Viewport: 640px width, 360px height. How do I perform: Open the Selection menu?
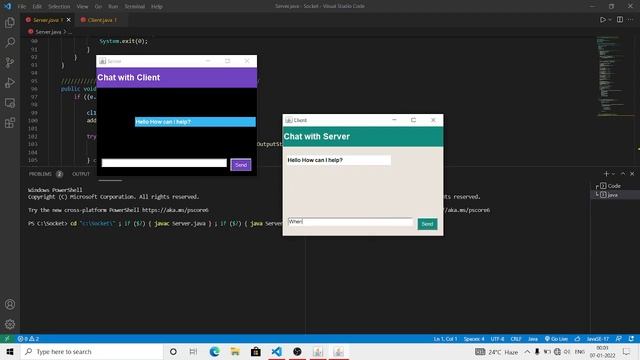point(59,7)
